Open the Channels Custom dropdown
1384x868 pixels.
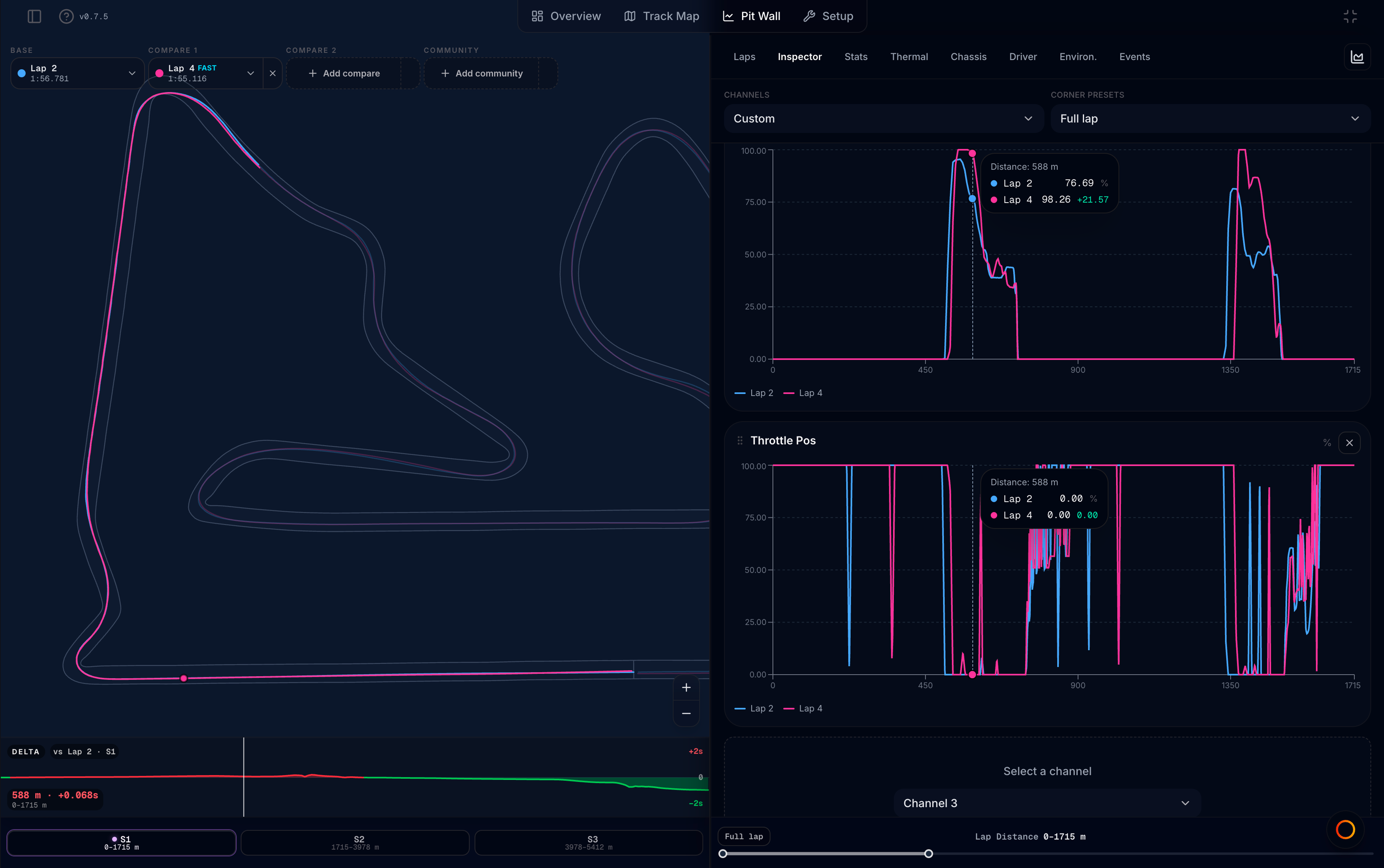883,118
